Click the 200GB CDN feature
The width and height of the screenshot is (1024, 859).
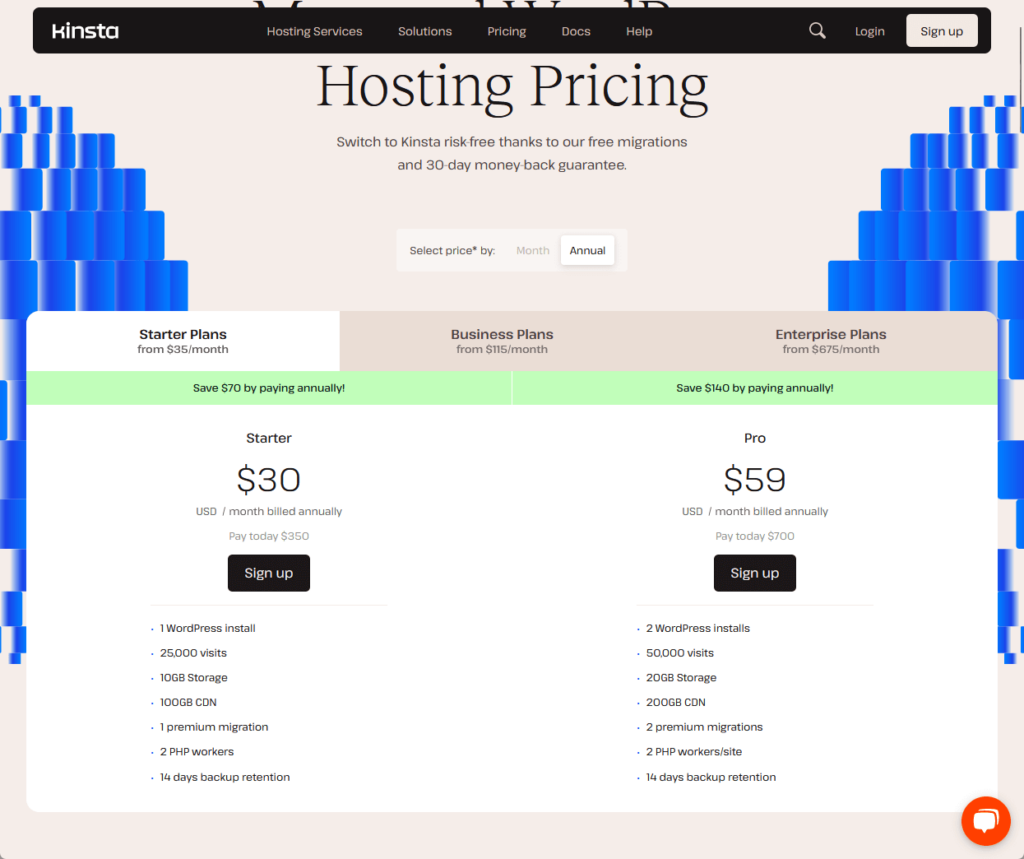(x=675, y=703)
